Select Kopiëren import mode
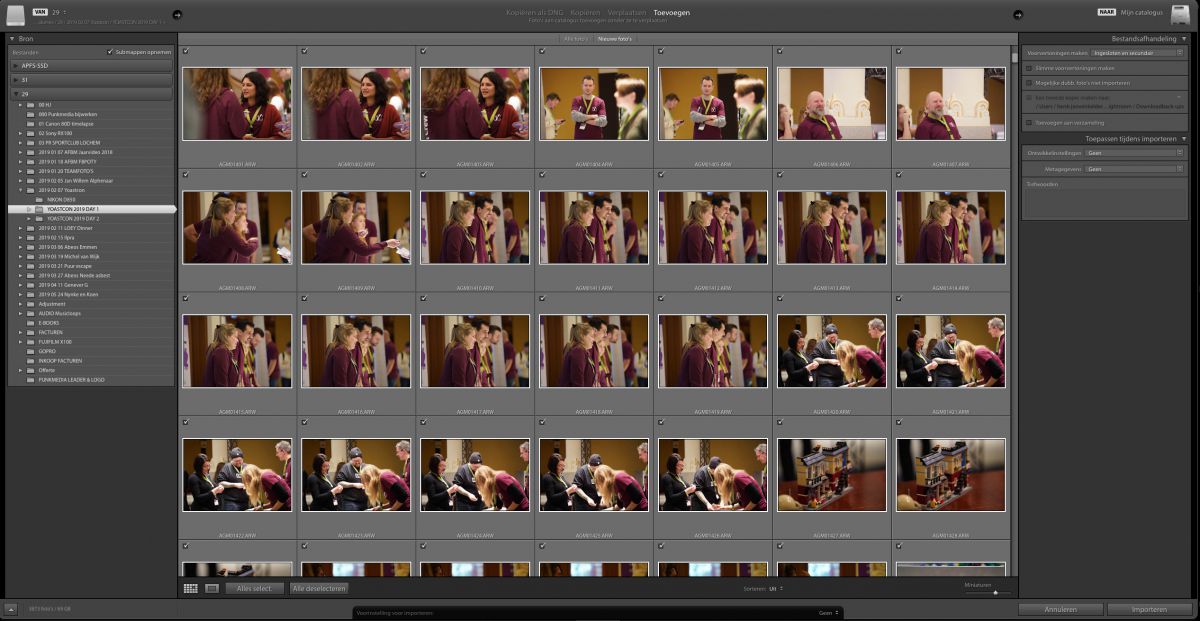The image size is (1200, 621). point(585,13)
